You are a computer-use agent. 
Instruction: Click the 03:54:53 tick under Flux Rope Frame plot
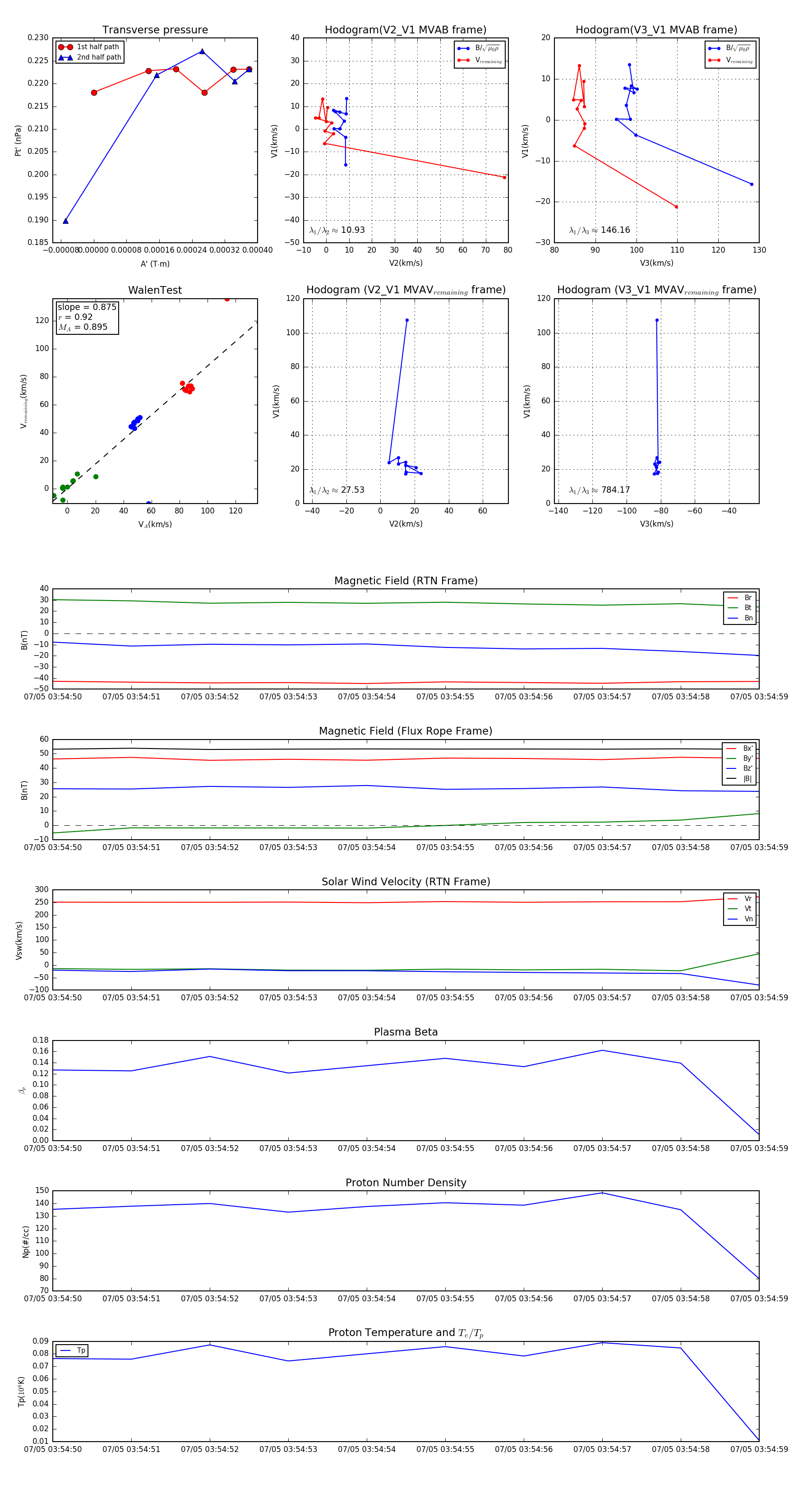tap(288, 847)
